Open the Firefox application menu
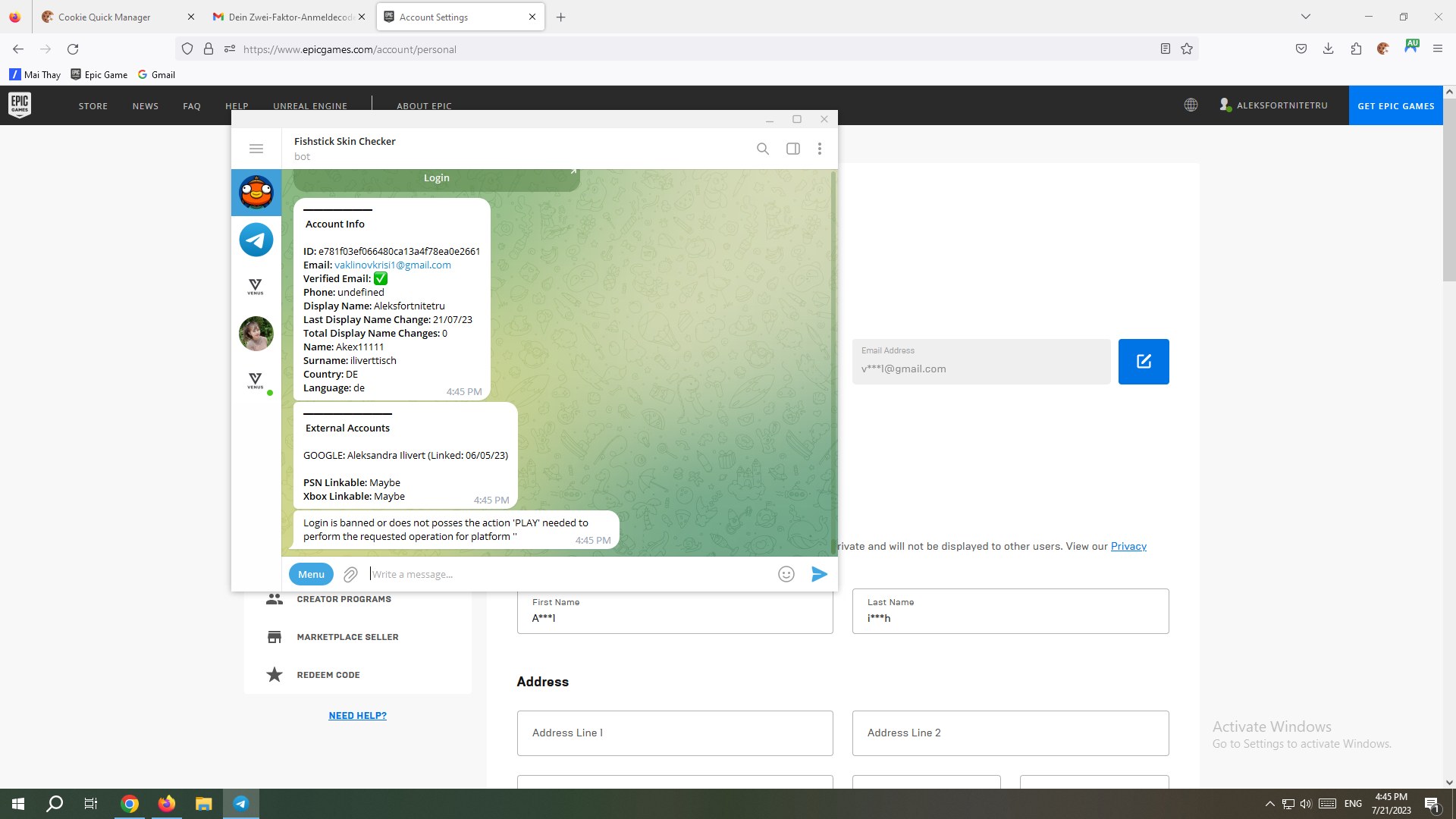This screenshot has height=819, width=1456. click(1438, 49)
